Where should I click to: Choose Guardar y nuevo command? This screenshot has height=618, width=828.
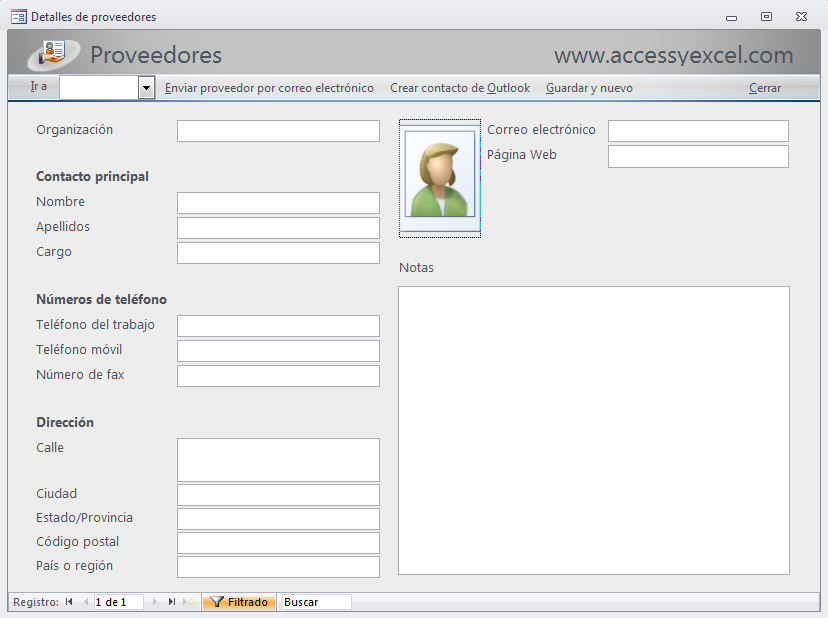point(590,87)
